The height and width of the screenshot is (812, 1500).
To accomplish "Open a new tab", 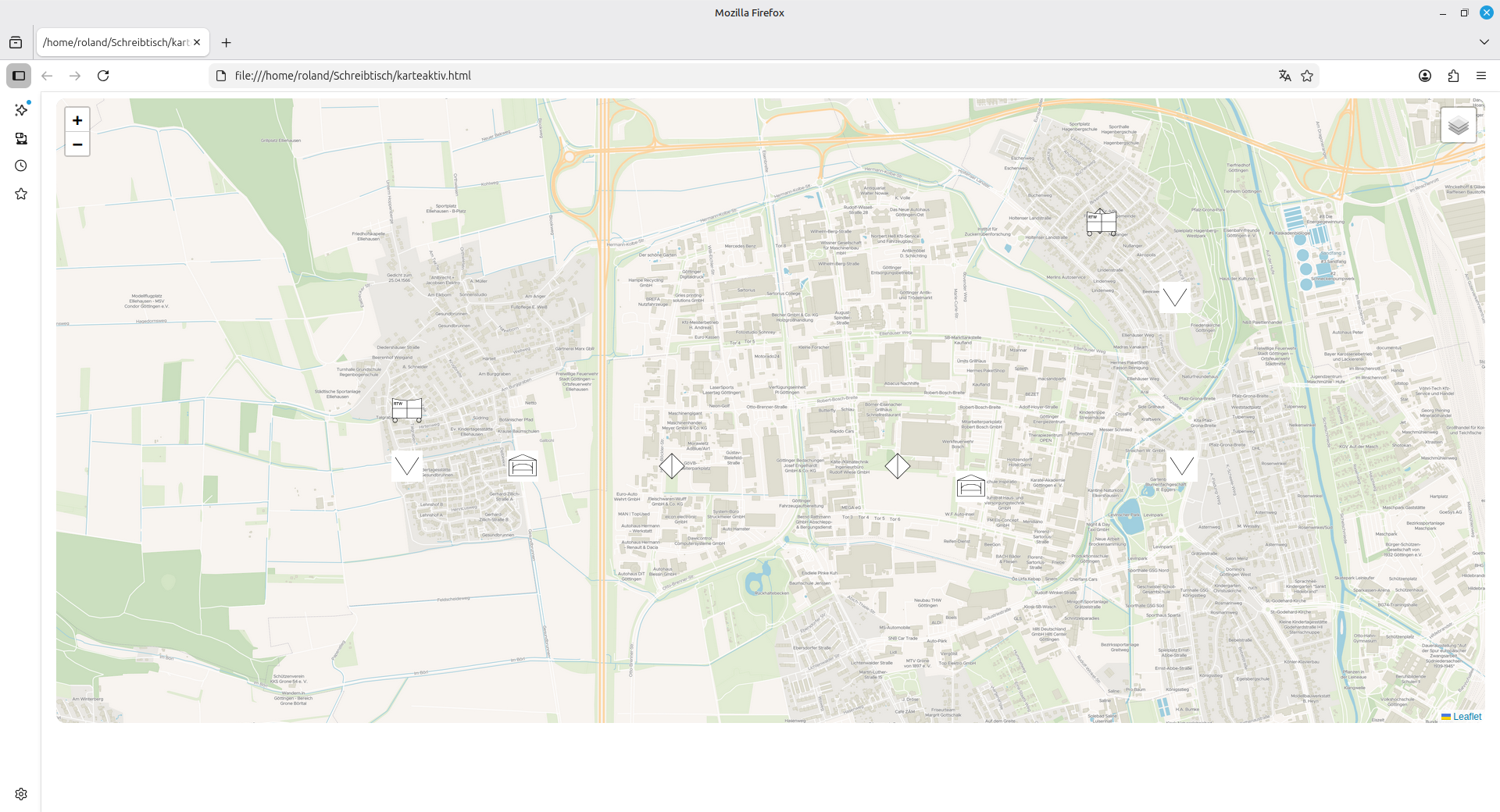I will pyautogui.click(x=227, y=42).
